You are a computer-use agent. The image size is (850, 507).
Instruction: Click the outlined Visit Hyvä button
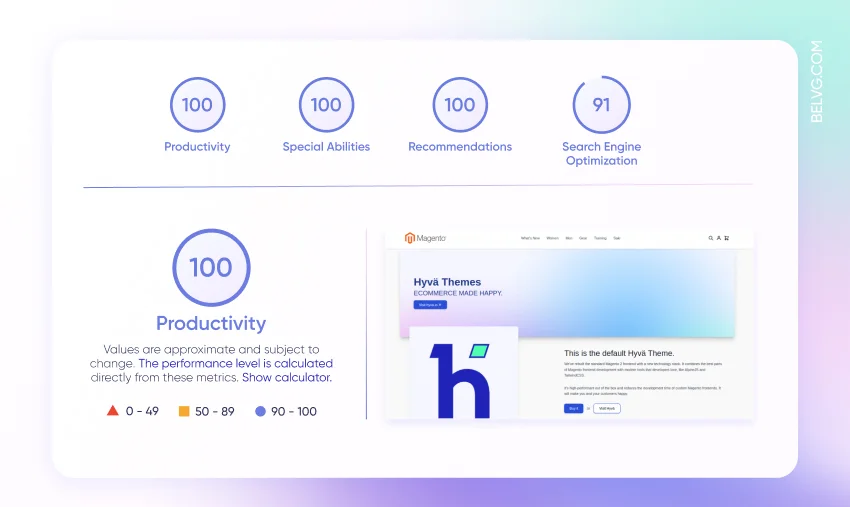point(607,408)
